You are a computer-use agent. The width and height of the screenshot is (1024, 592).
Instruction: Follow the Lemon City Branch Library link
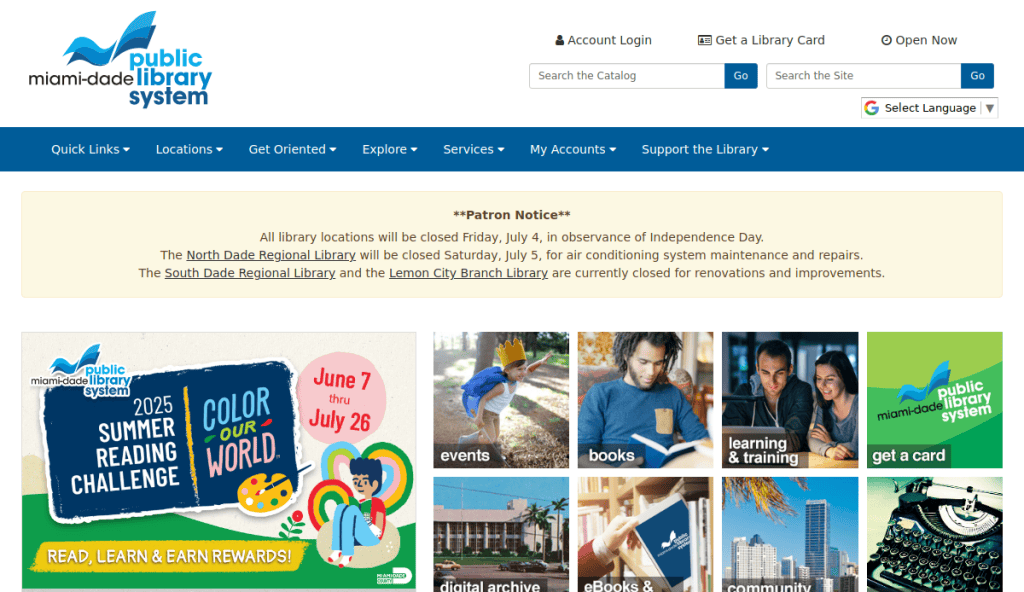[x=468, y=273]
